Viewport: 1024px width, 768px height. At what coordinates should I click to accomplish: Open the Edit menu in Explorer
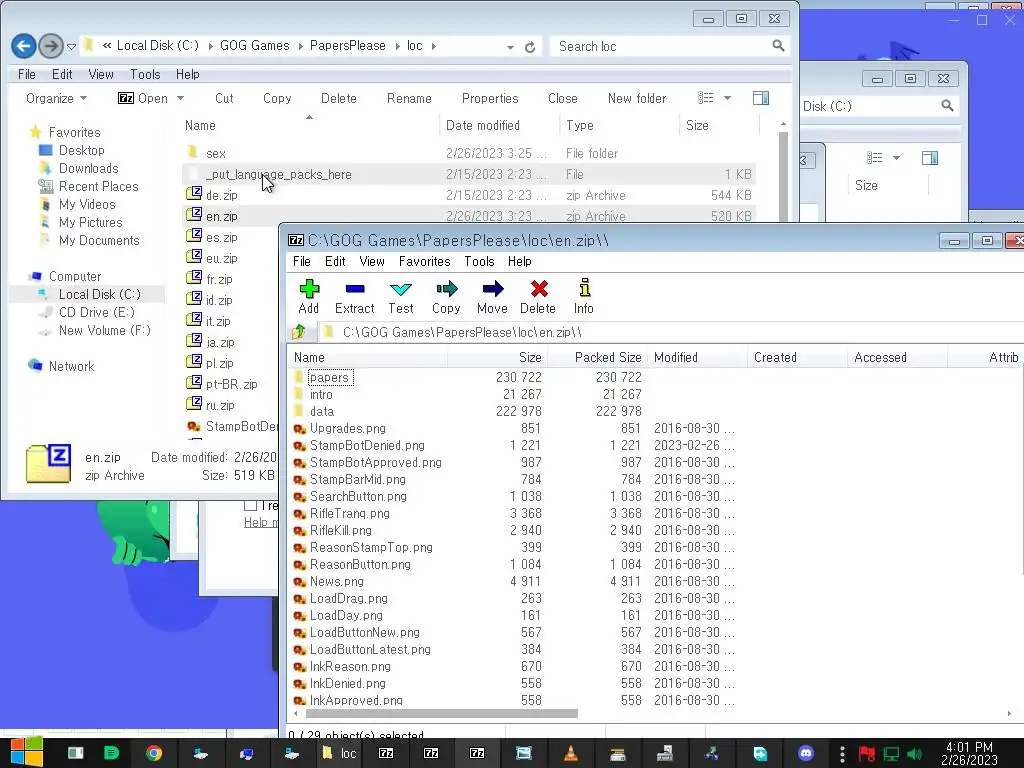click(62, 74)
